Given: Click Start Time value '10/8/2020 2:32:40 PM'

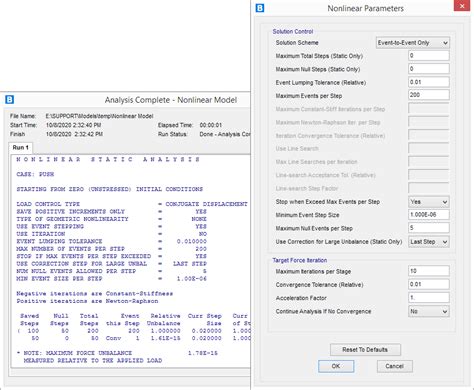Looking at the screenshot, I should 73,125.
